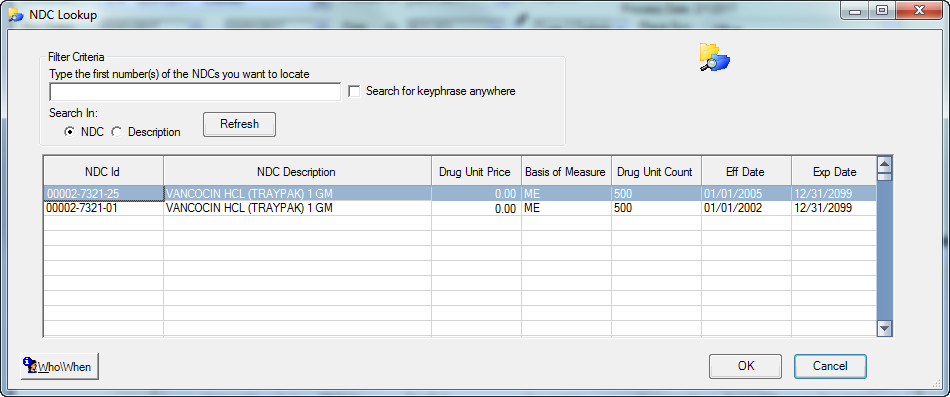Select the NDC radio button
Viewport: 950px width, 397px height.
pos(70,132)
